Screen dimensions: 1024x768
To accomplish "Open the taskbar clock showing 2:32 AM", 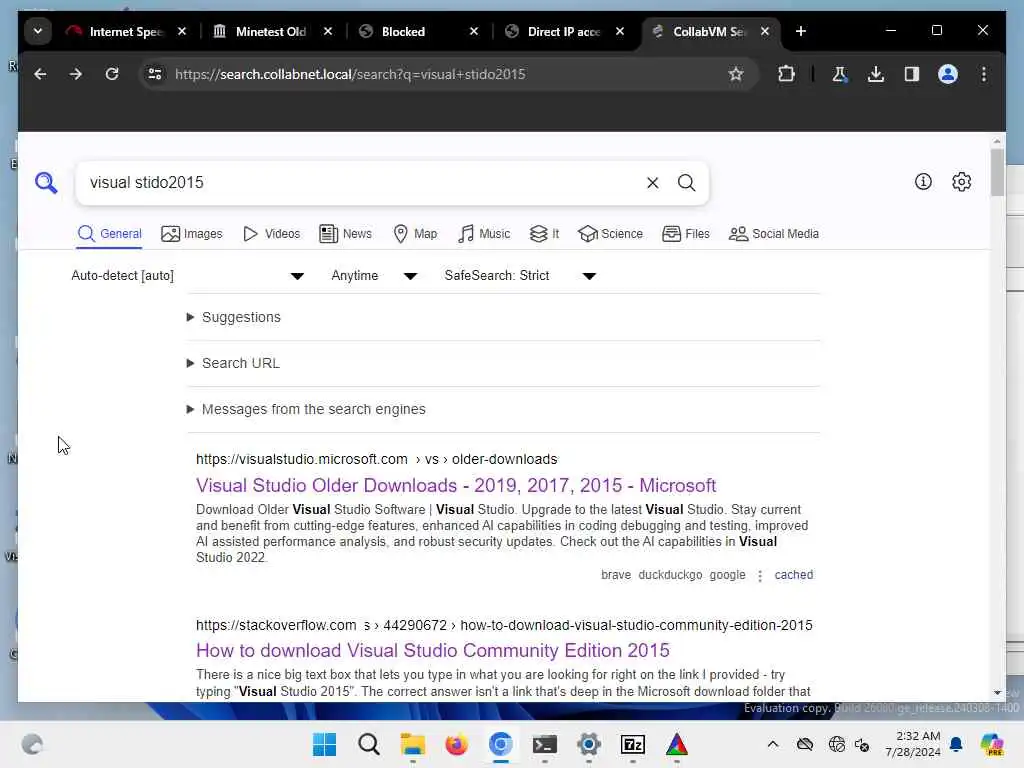I will click(x=913, y=744).
